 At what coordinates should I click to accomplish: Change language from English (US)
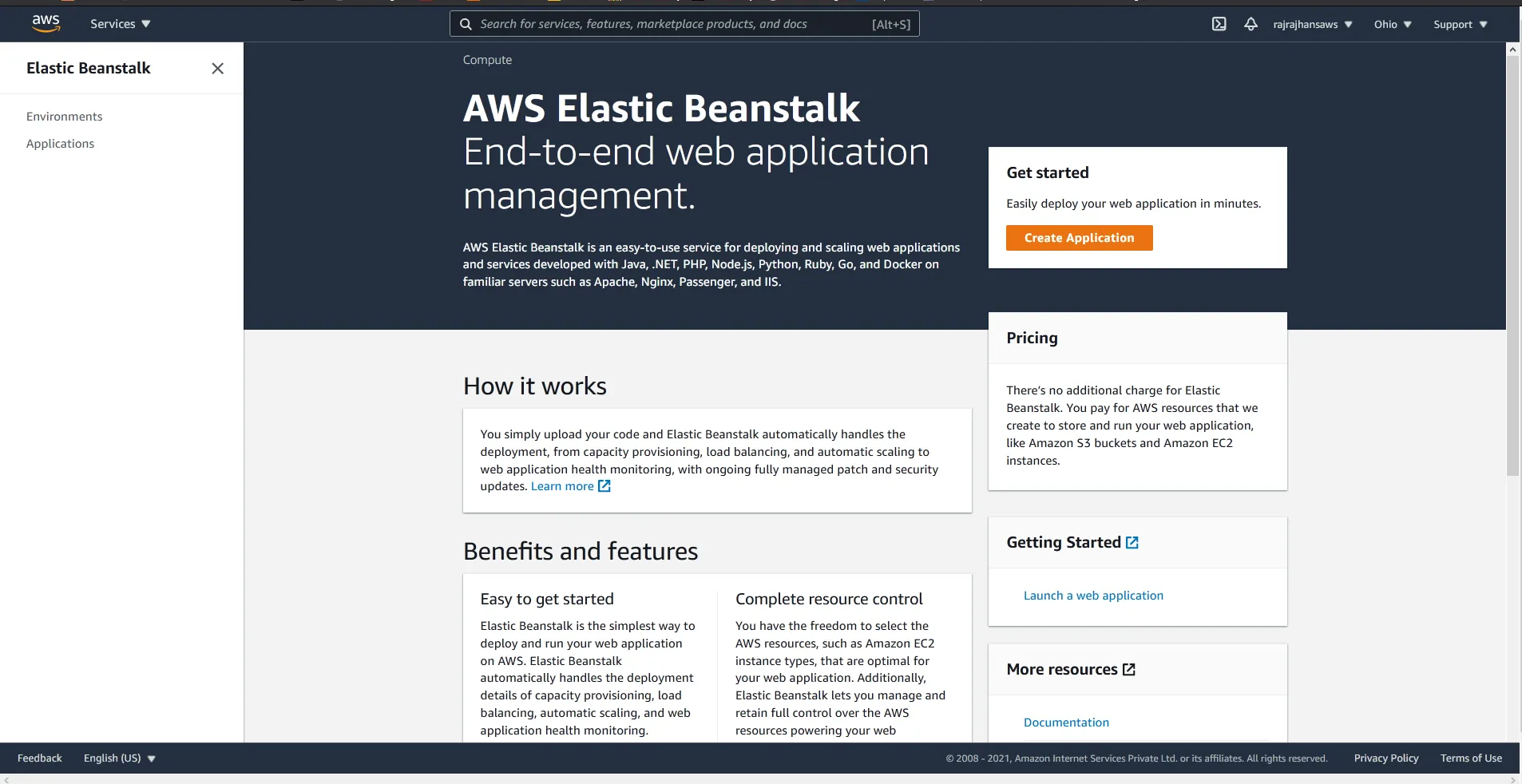pyautogui.click(x=118, y=758)
